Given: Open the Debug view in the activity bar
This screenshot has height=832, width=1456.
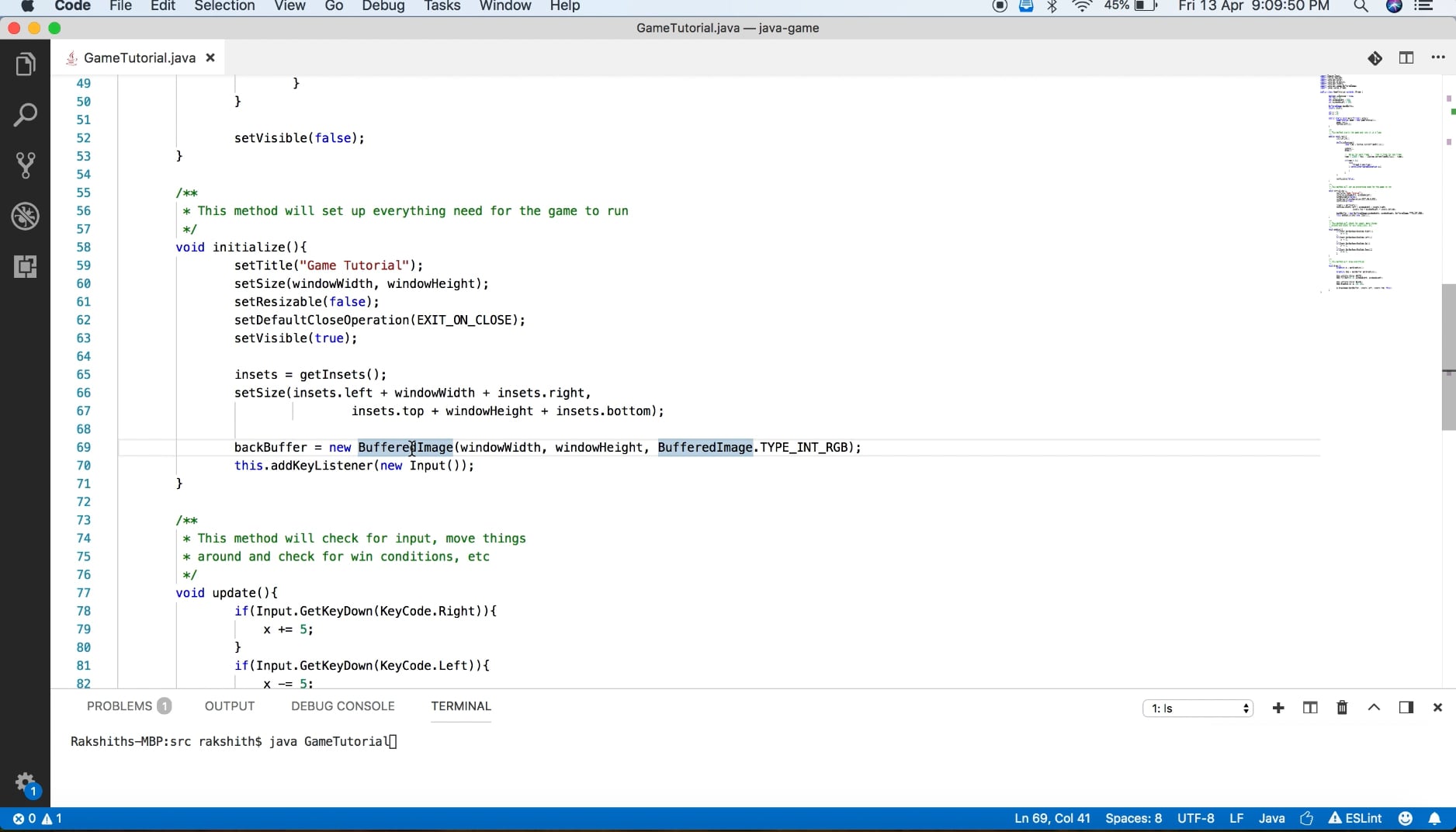Looking at the screenshot, I should pyautogui.click(x=26, y=217).
